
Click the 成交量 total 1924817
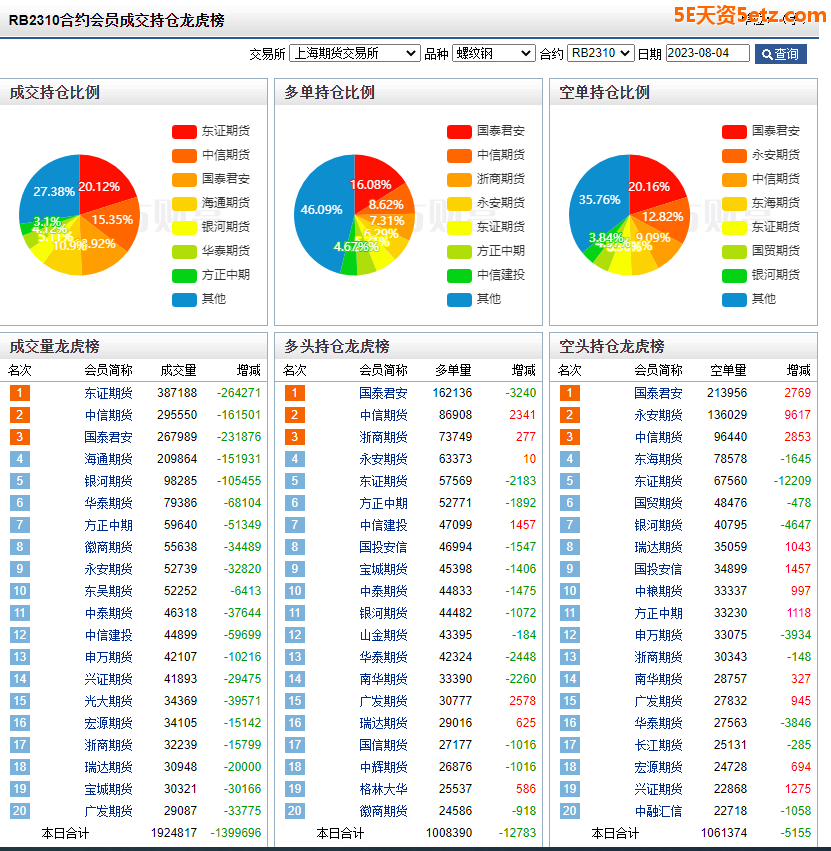174,833
